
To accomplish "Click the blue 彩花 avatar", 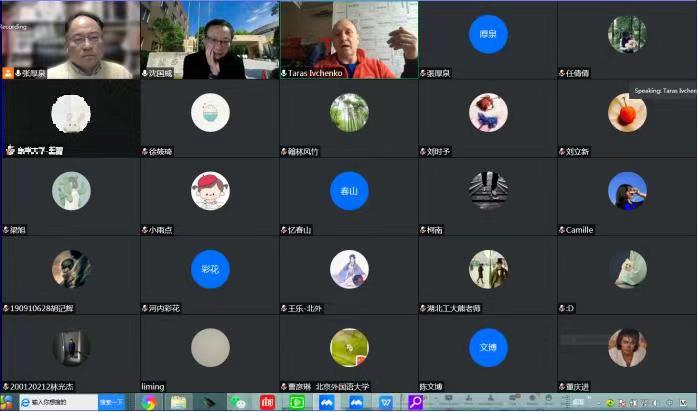I will coord(210,268).
